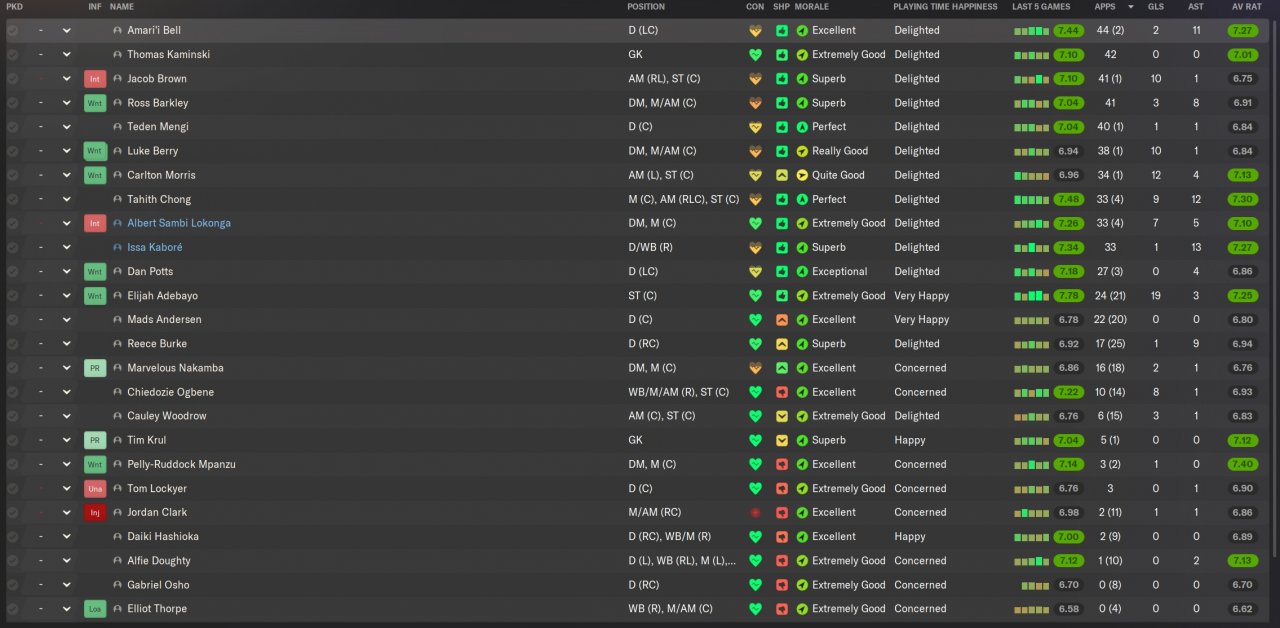Sort by the APPS column header

click(1105, 7)
